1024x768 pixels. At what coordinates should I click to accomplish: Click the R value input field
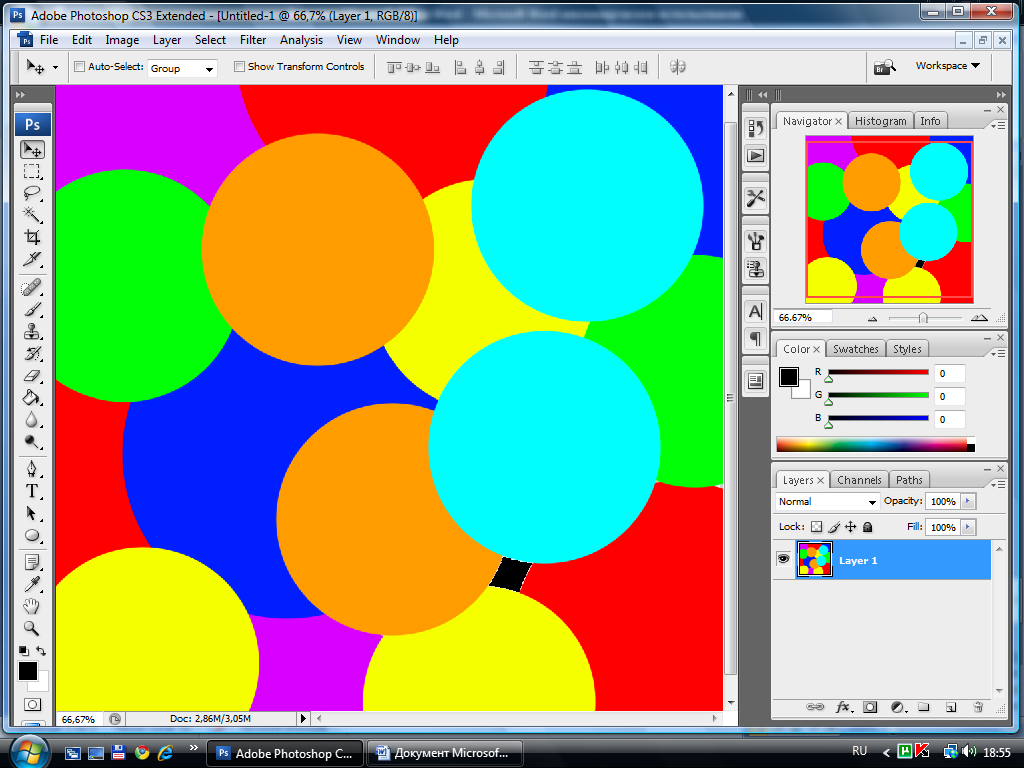[950, 374]
